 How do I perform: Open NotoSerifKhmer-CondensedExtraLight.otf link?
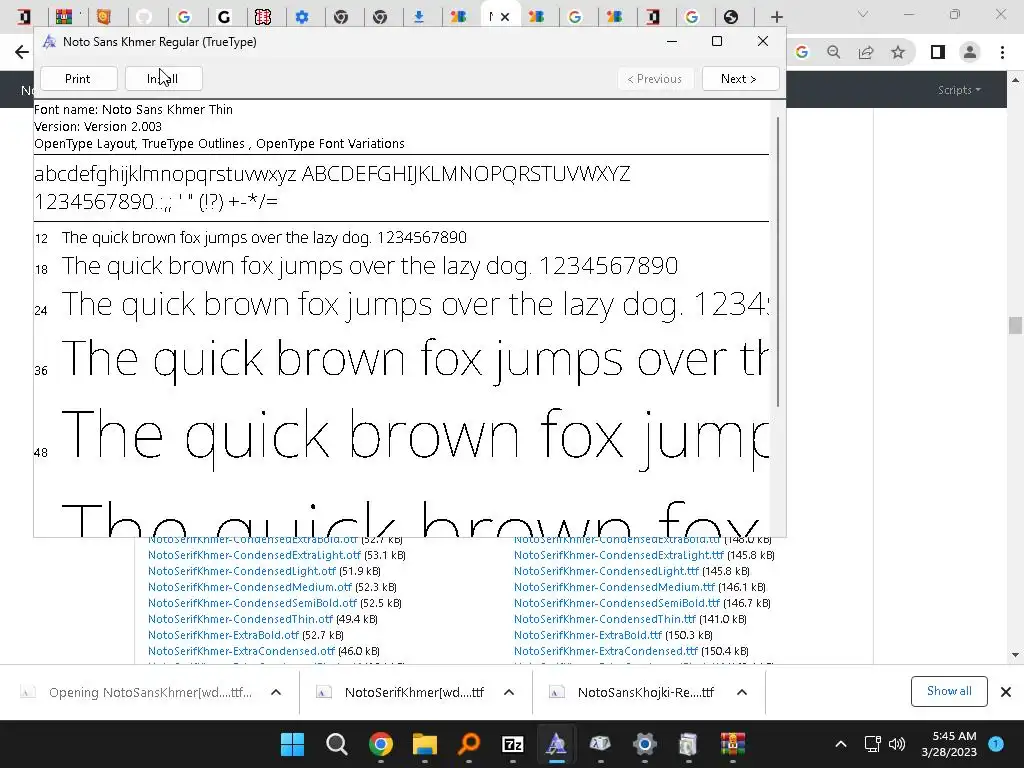point(254,555)
